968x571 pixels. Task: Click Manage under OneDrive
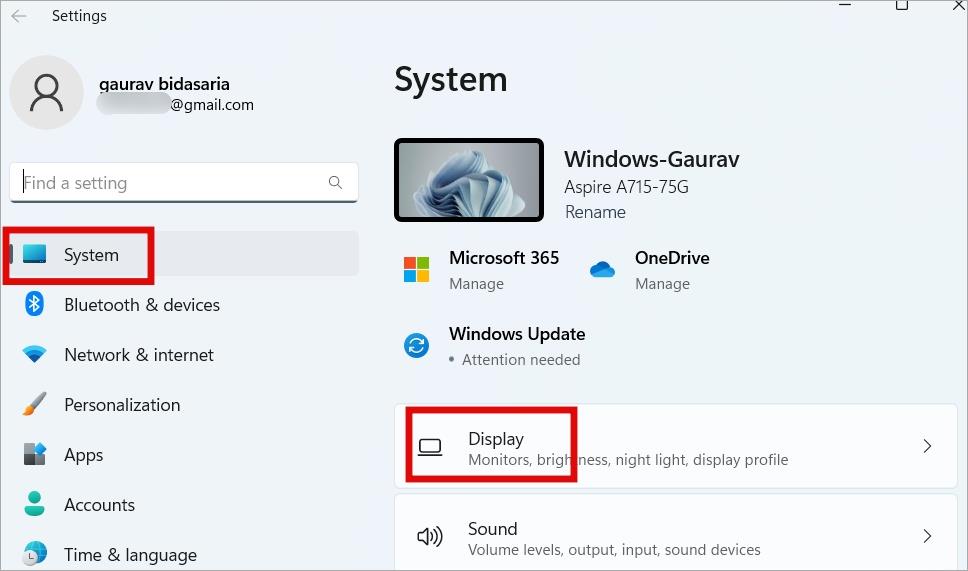click(662, 284)
